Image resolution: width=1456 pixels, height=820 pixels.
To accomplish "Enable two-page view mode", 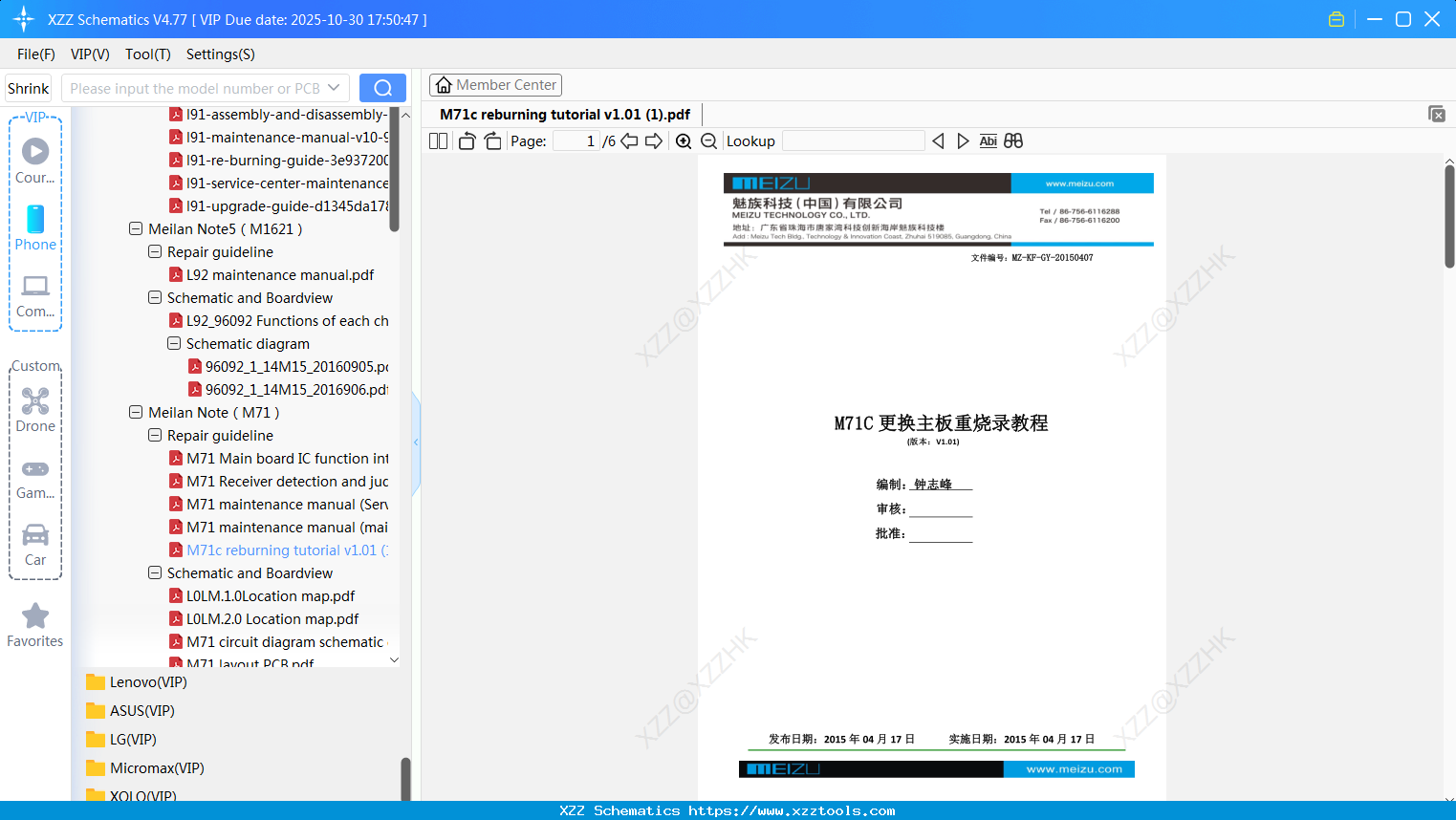I will [438, 140].
